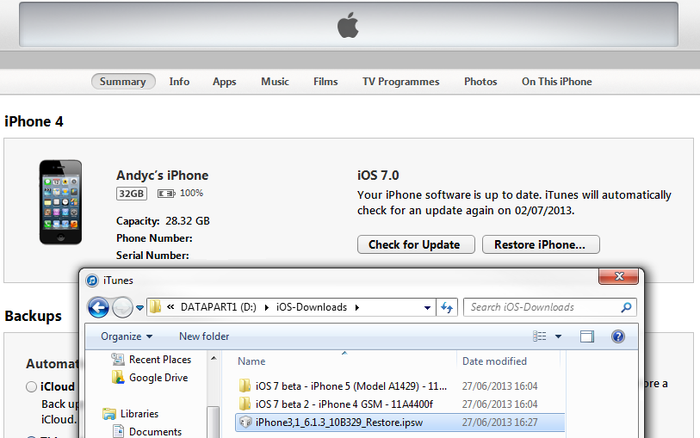Screen dimensions: 700x438
Task: Click iOS-Downloads in the address path
Action: [x=312, y=307]
